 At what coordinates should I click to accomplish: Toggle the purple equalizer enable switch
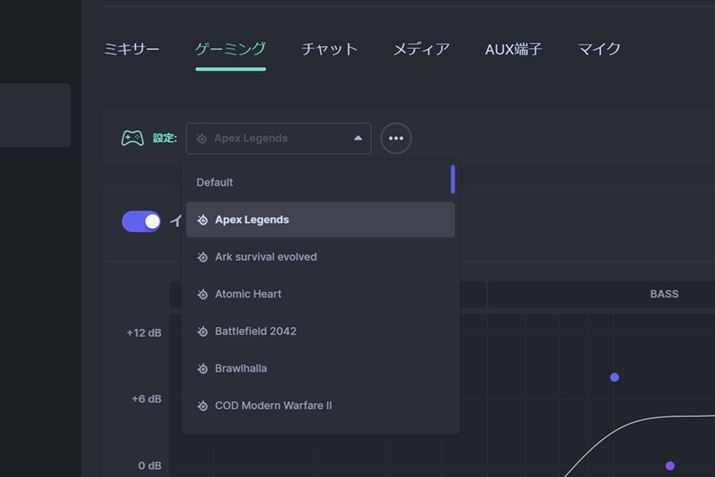point(141,221)
